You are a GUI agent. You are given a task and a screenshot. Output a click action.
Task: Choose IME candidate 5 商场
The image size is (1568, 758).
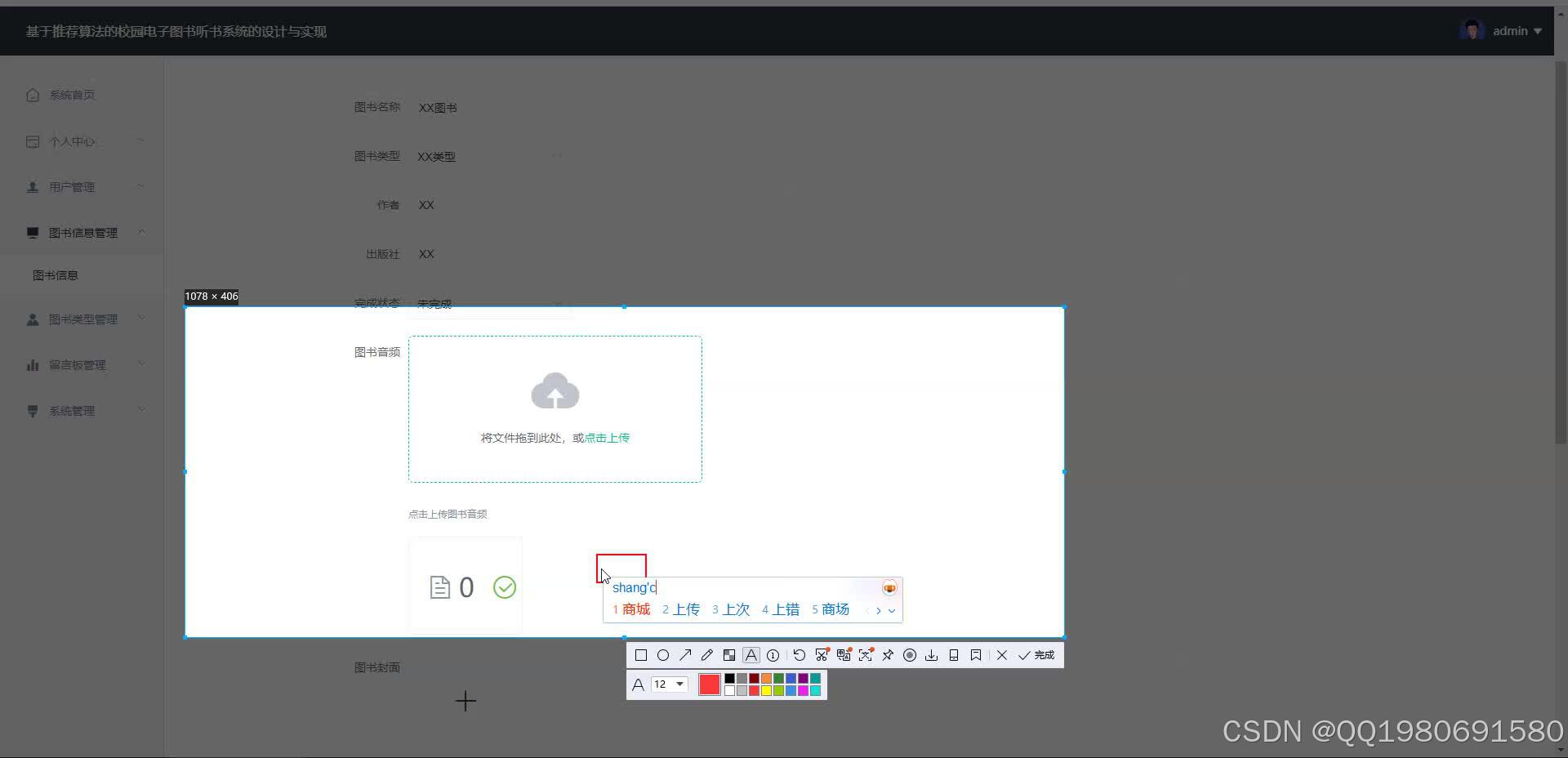[831, 609]
